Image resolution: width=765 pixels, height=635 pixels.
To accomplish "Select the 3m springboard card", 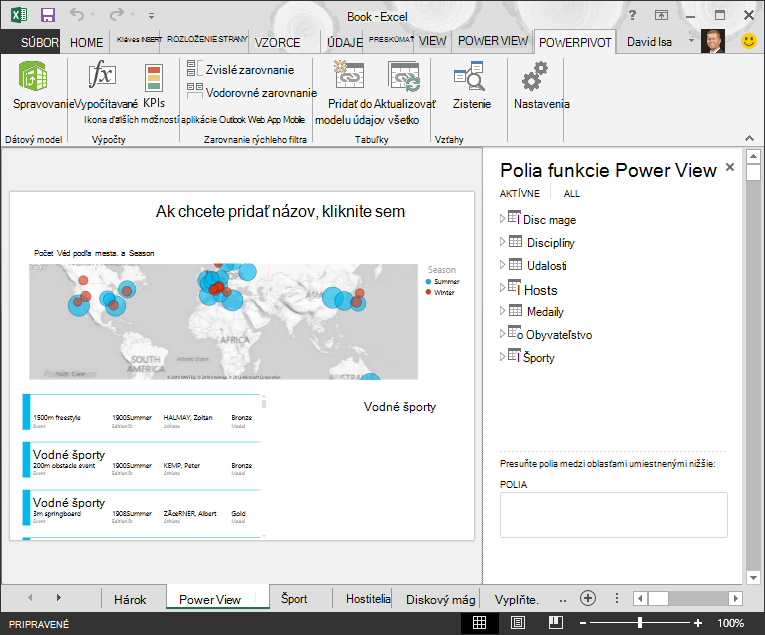I will pos(141,507).
